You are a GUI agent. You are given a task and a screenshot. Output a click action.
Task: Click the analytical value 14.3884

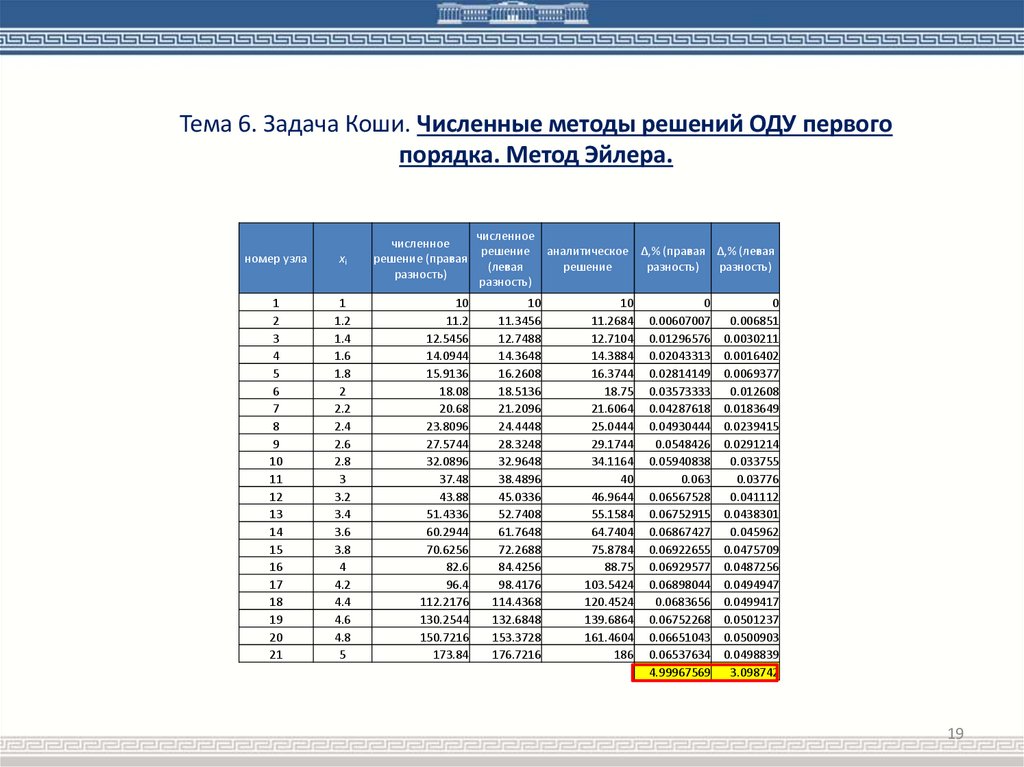588,356
